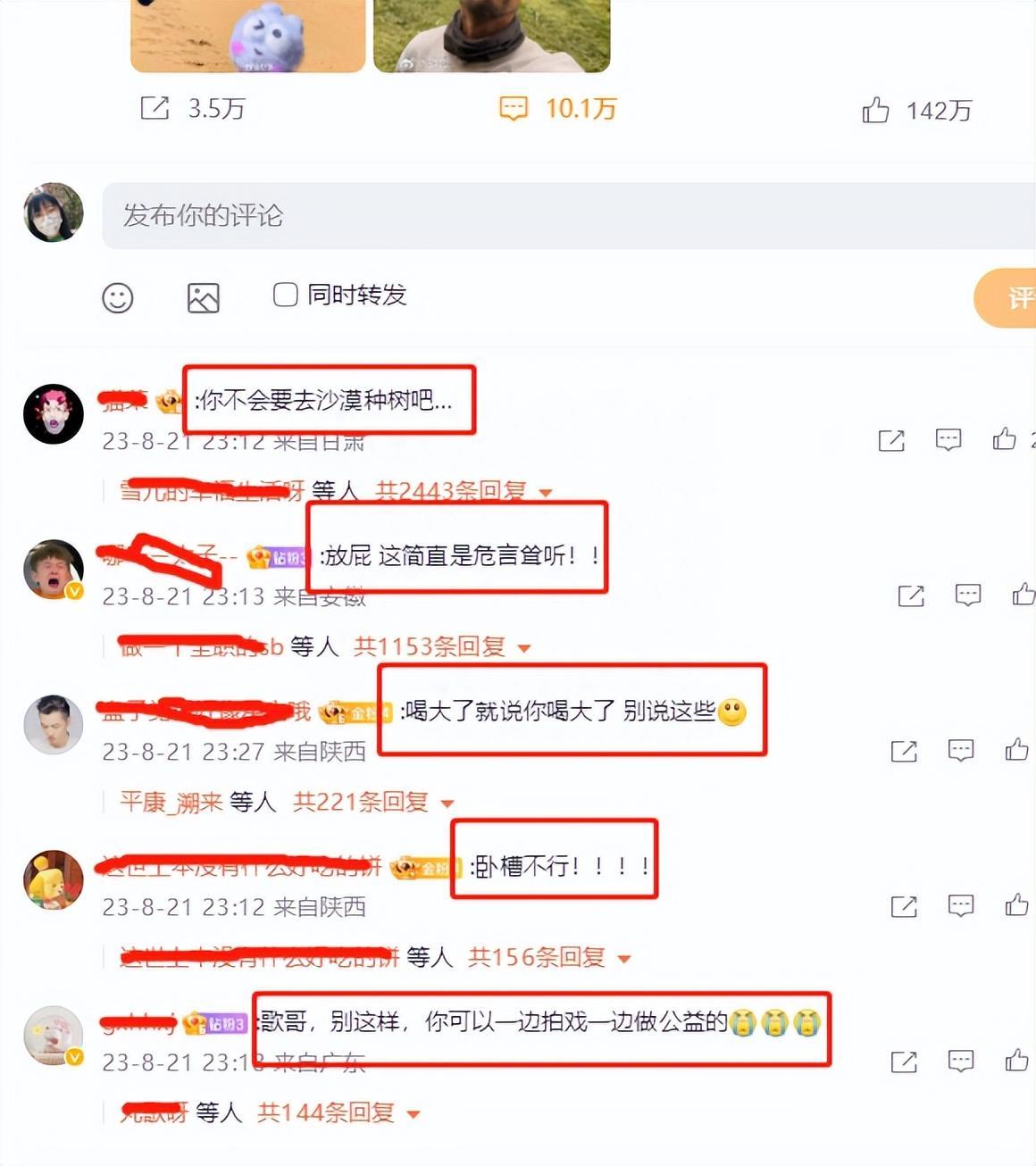Enable the 同时转发 checkbox

tap(285, 295)
